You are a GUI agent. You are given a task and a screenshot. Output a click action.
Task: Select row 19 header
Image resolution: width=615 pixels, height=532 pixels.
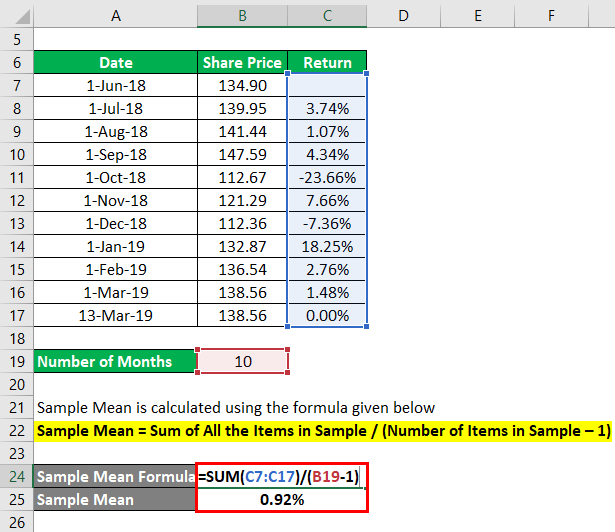click(17, 361)
